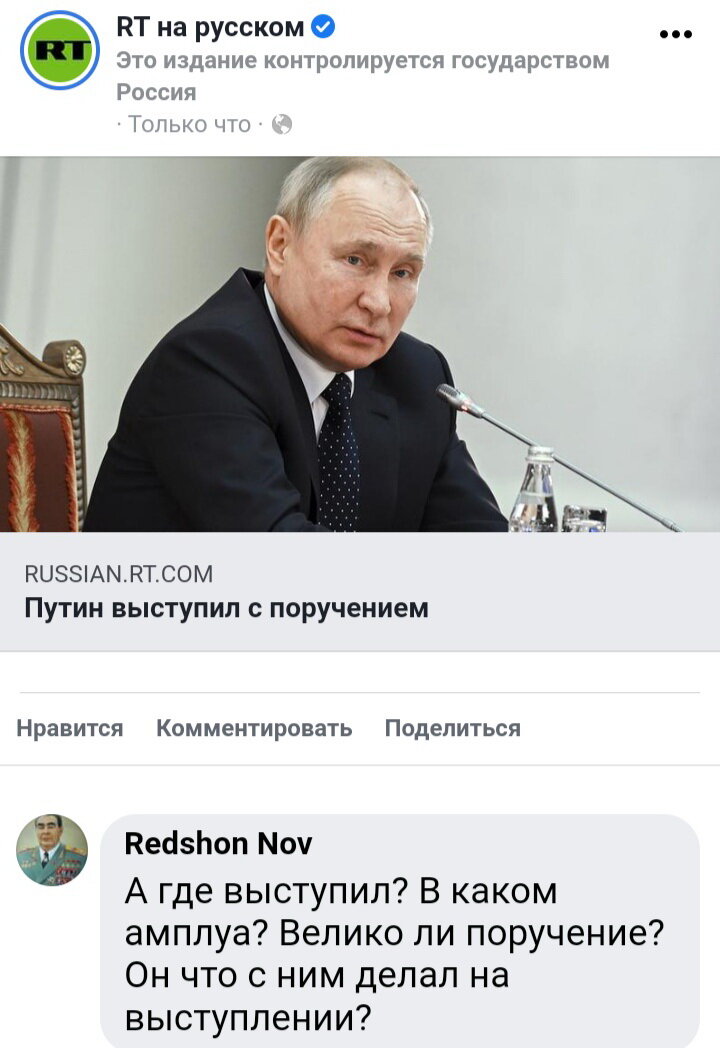
Task: Click the globe public audience icon
Action: tap(282, 124)
